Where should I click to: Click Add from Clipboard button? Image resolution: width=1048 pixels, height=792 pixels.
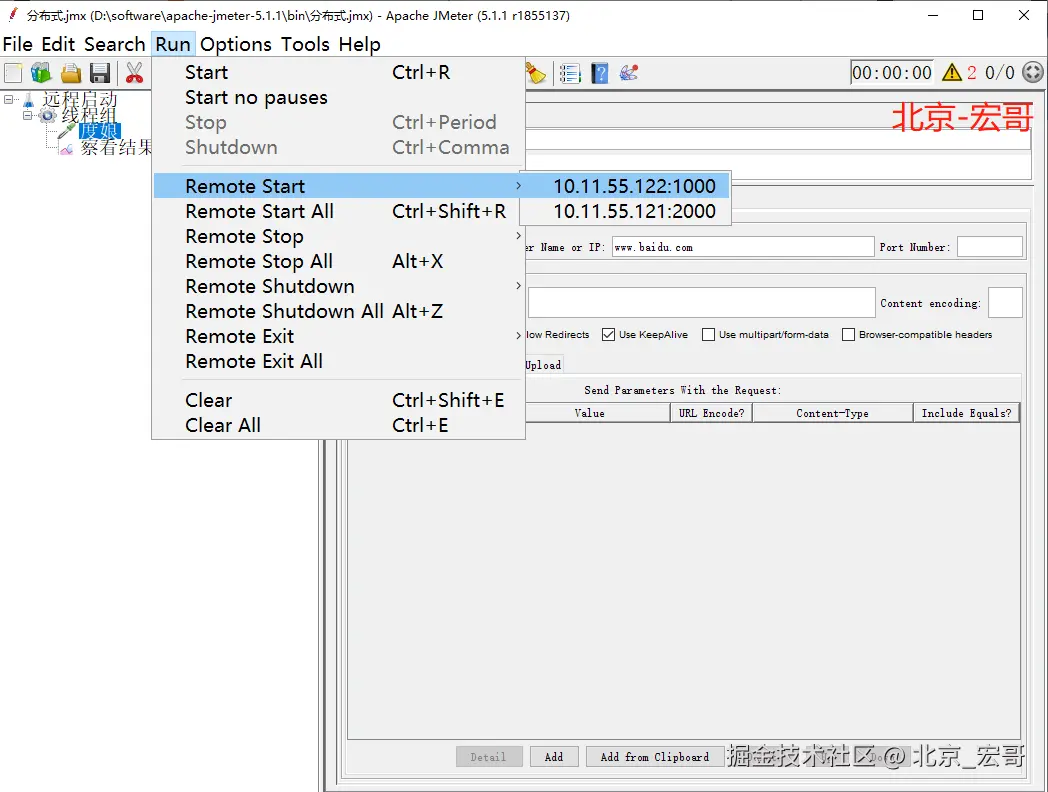[x=654, y=757]
